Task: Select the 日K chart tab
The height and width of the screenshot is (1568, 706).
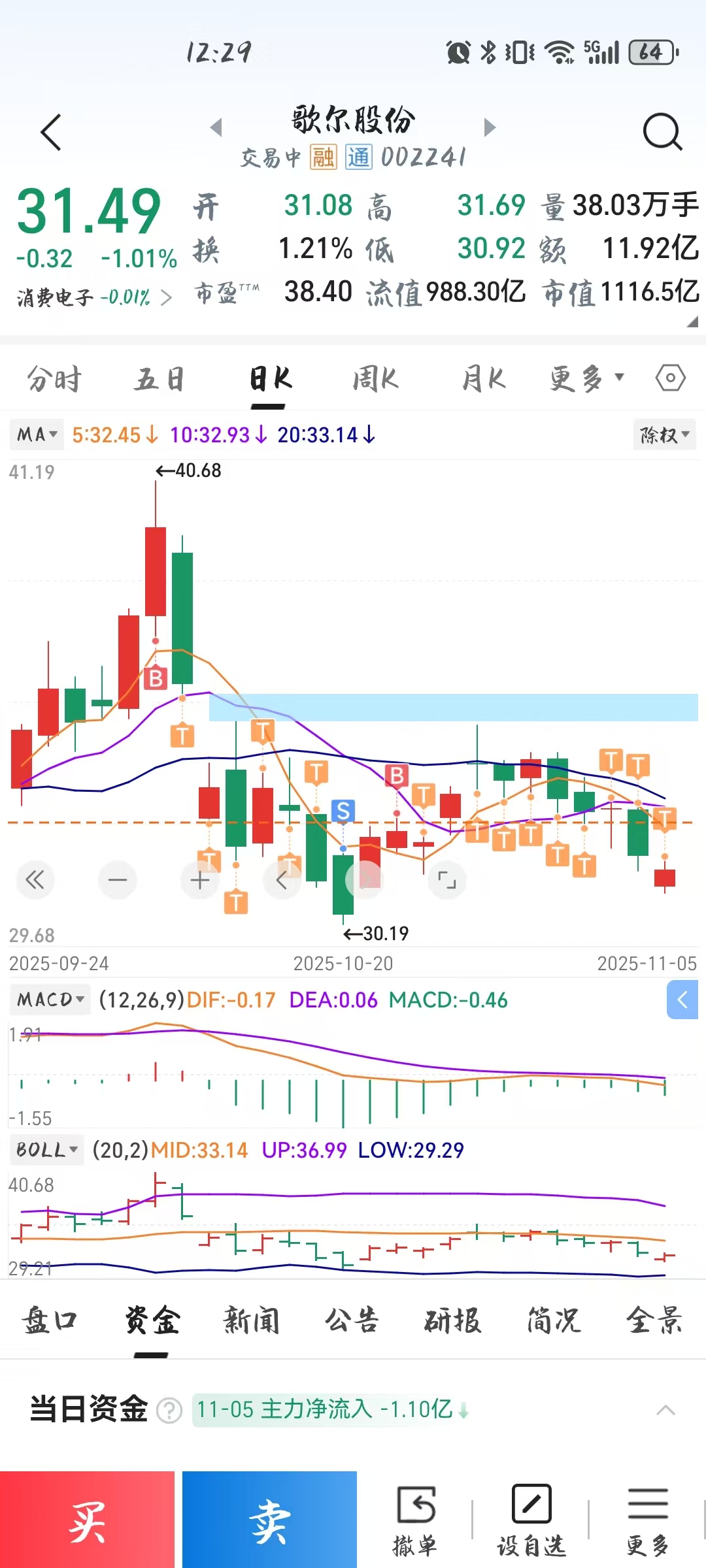Action: point(270,379)
